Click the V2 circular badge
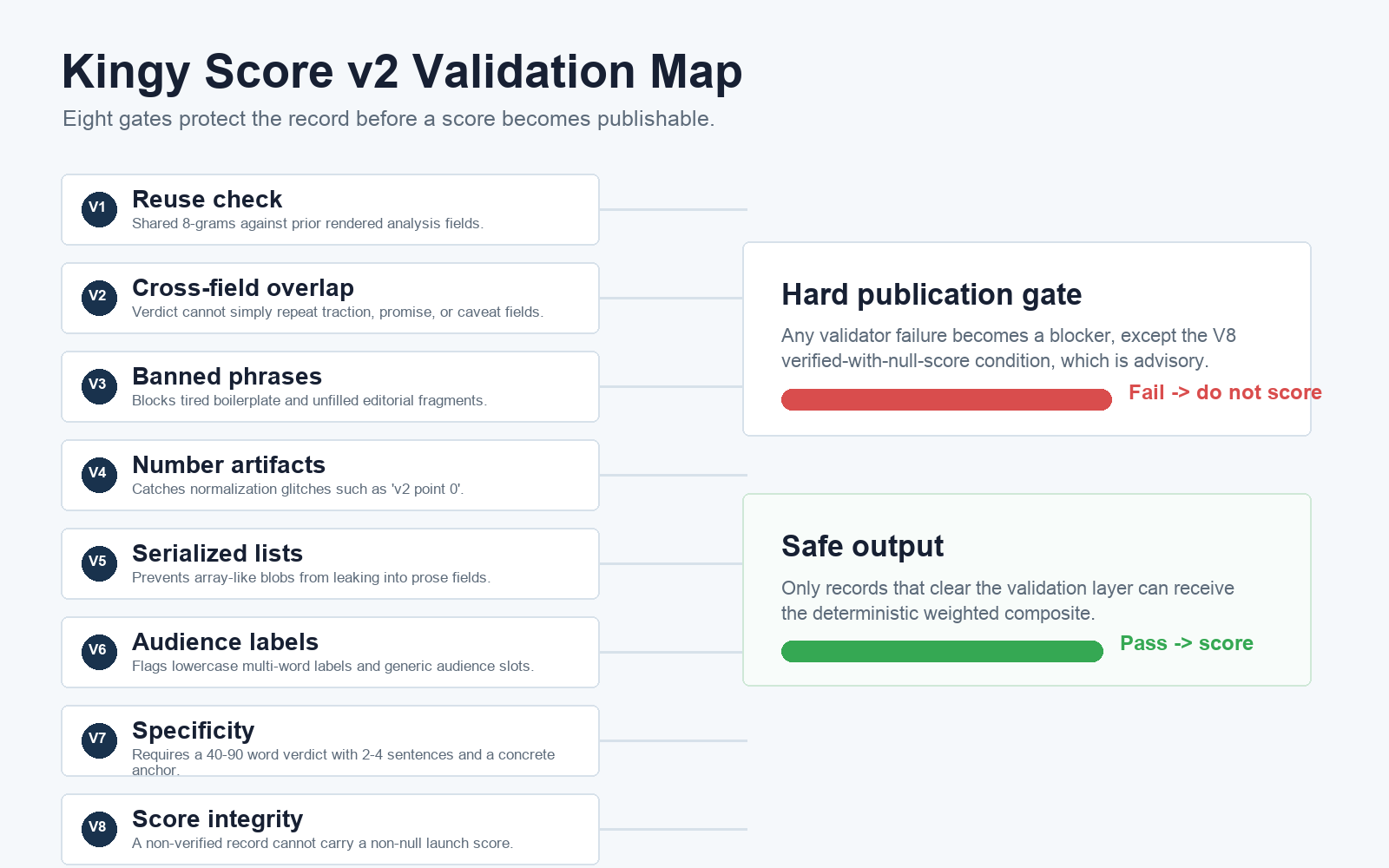 (99, 298)
